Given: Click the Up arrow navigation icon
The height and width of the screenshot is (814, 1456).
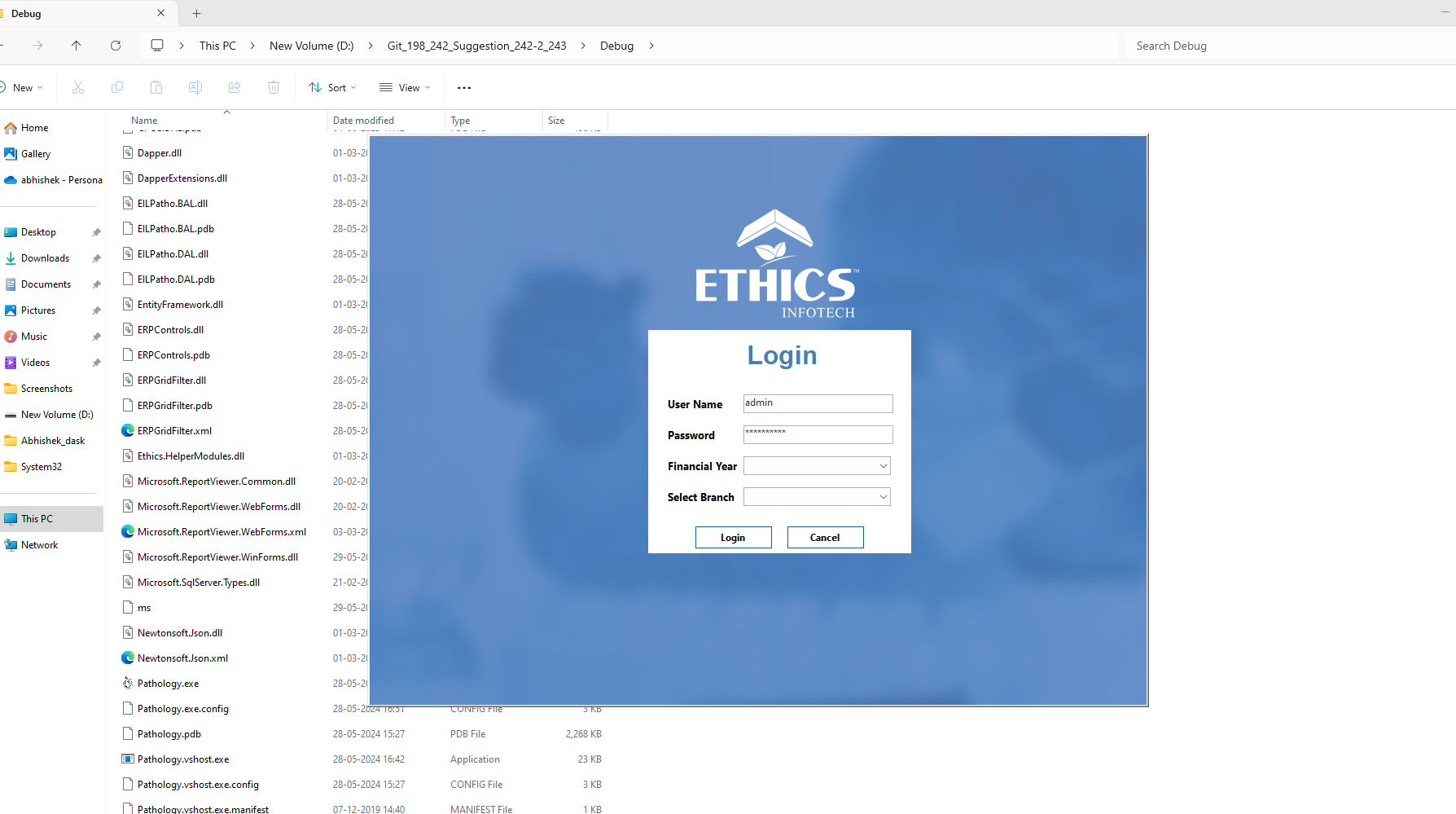Looking at the screenshot, I should tap(77, 46).
